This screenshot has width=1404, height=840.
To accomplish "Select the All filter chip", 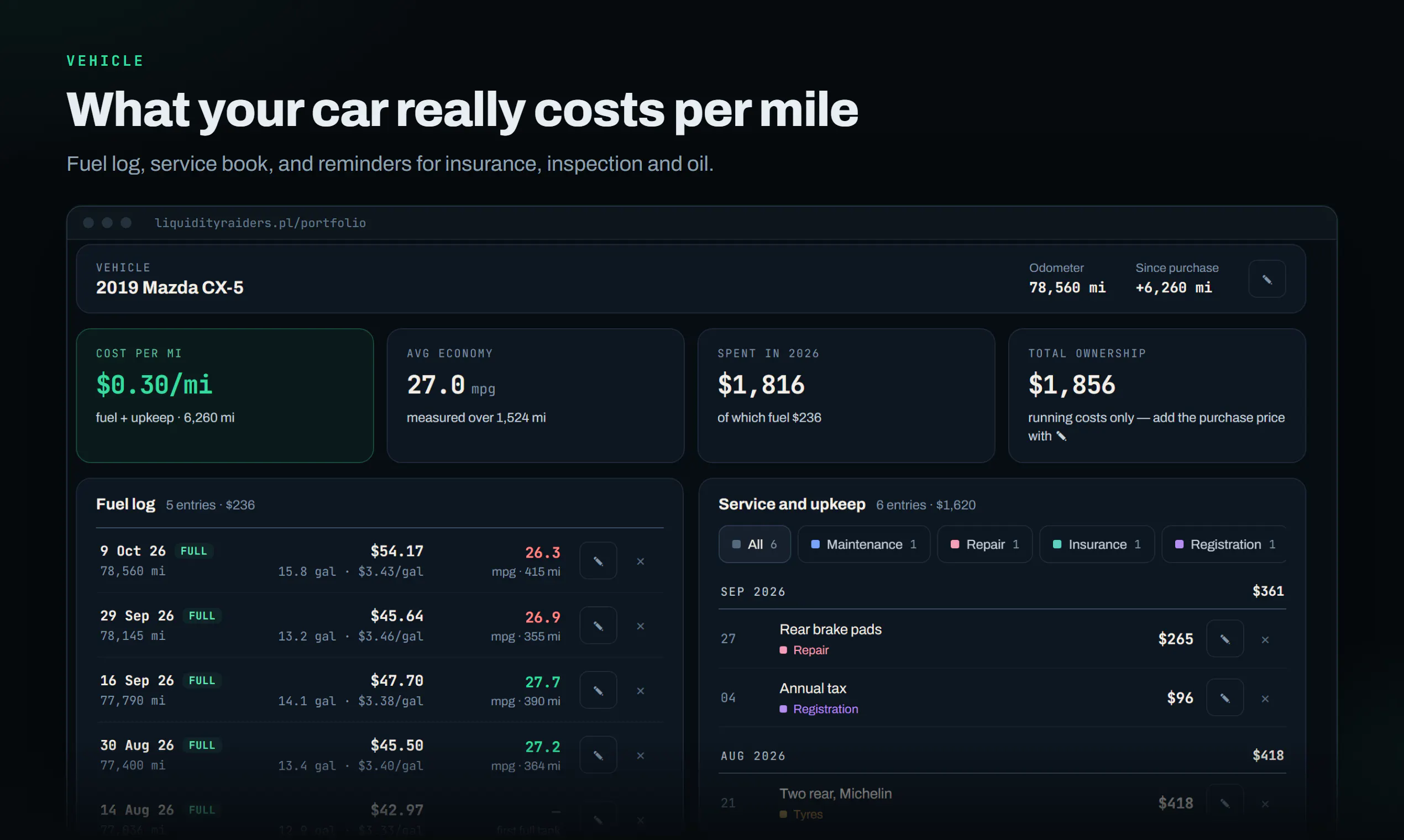I will coord(755,544).
